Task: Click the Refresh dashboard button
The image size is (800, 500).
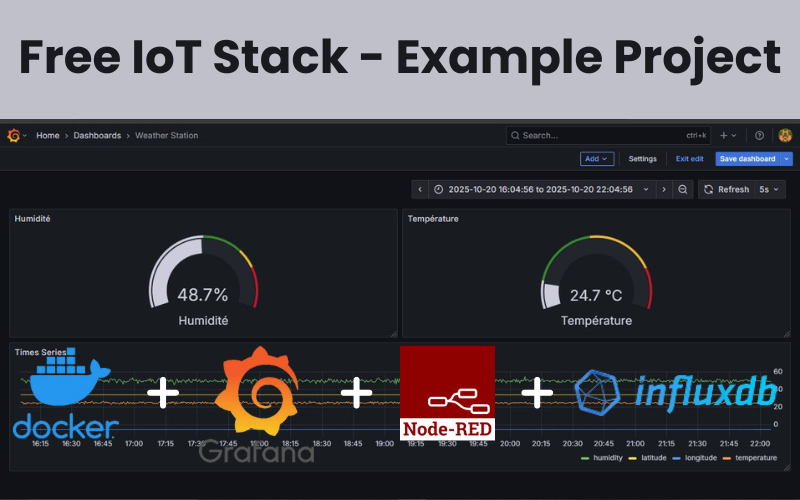Action: [x=726, y=189]
